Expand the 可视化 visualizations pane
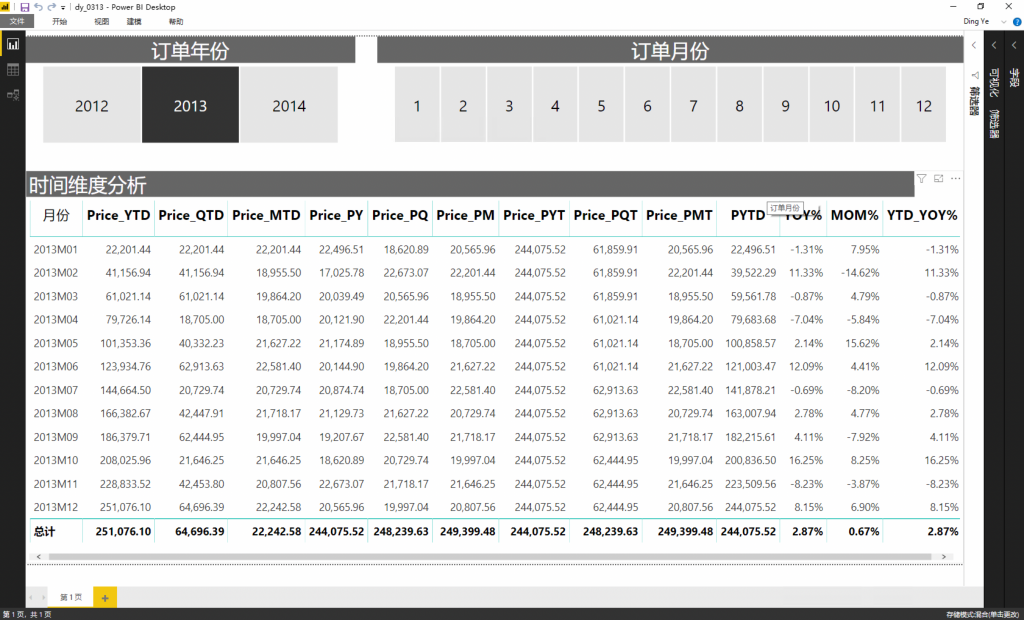Image resolution: width=1024 pixels, height=620 pixels. coord(995,46)
